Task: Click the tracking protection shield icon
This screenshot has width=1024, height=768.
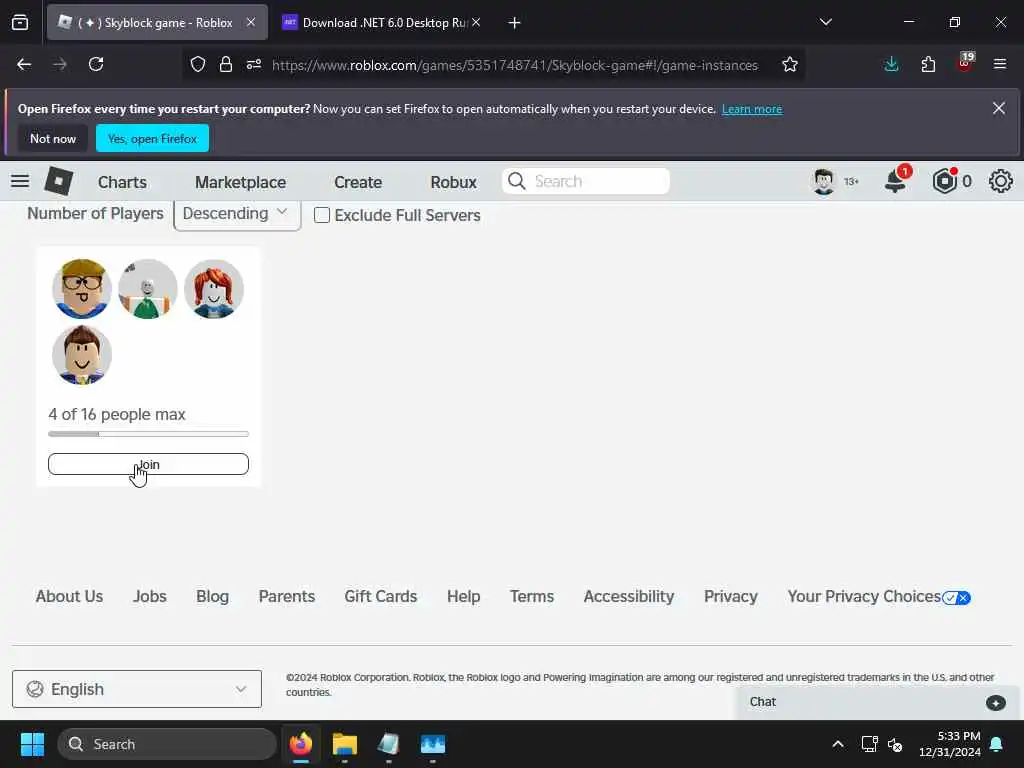Action: [198, 64]
